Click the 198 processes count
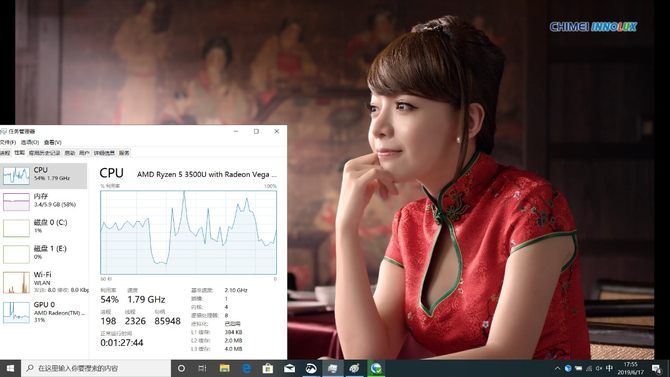The image size is (670, 377). tap(108, 321)
